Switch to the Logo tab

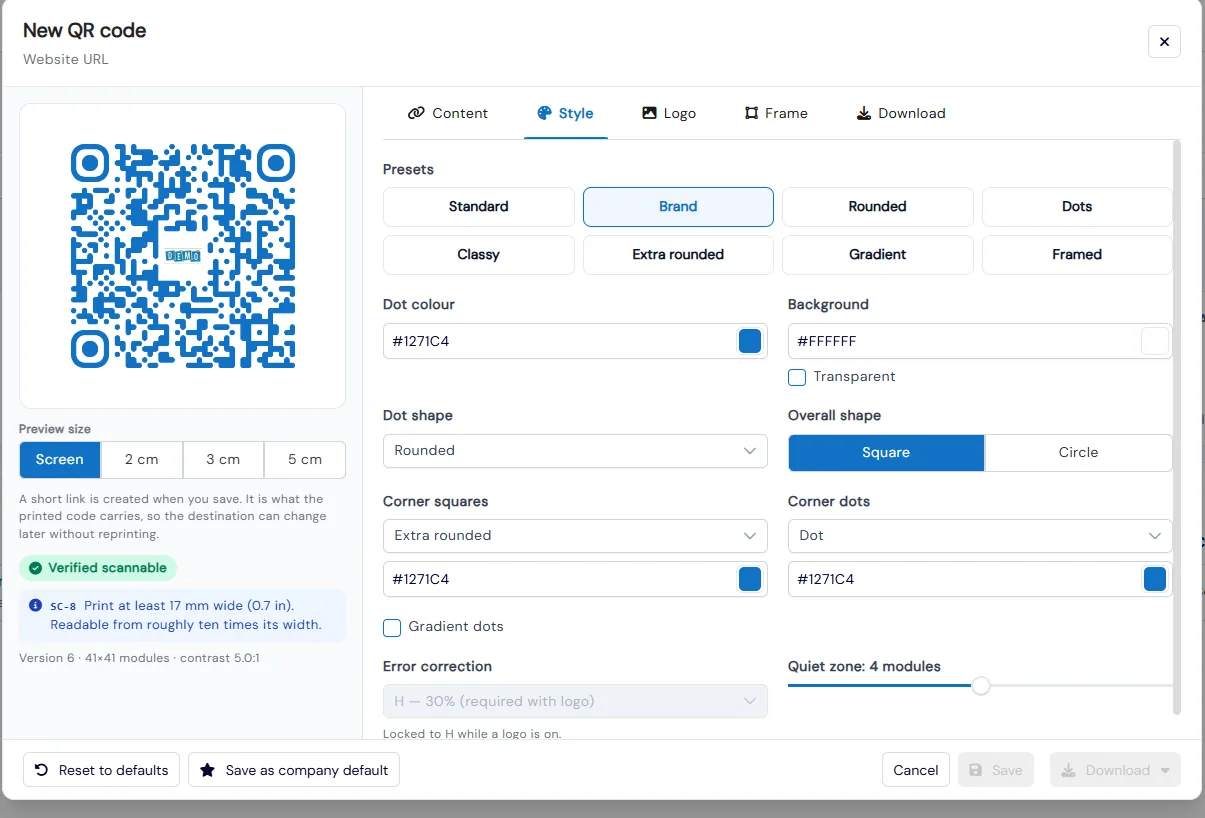(669, 113)
